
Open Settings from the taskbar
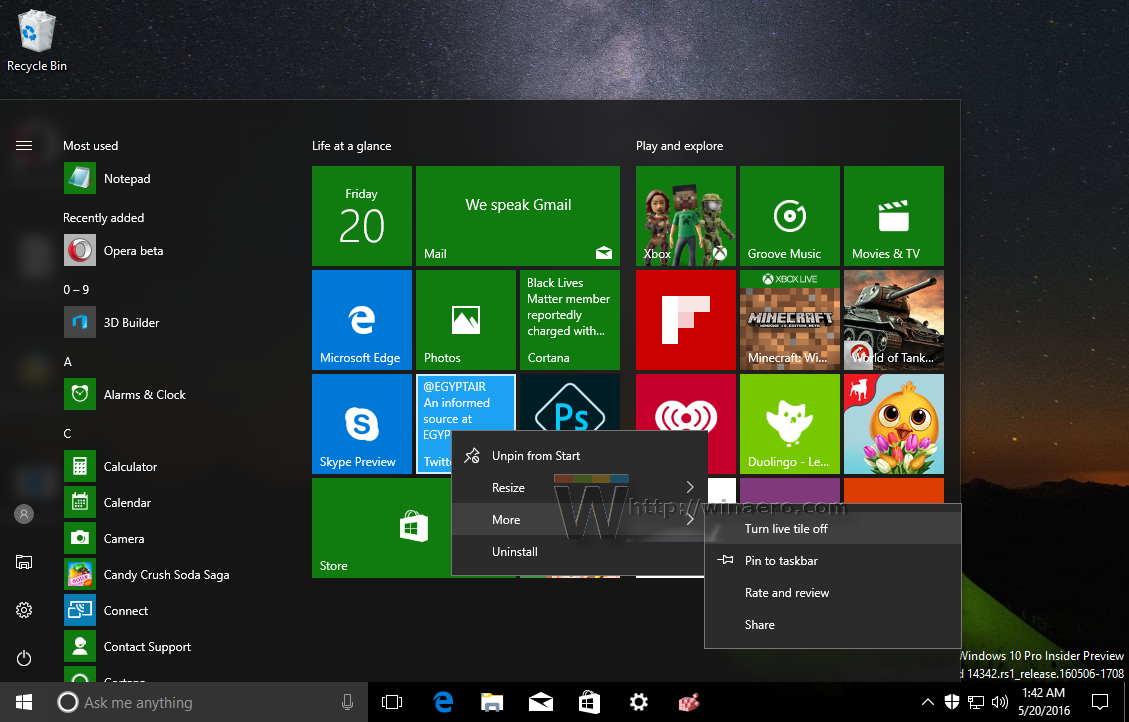639,702
